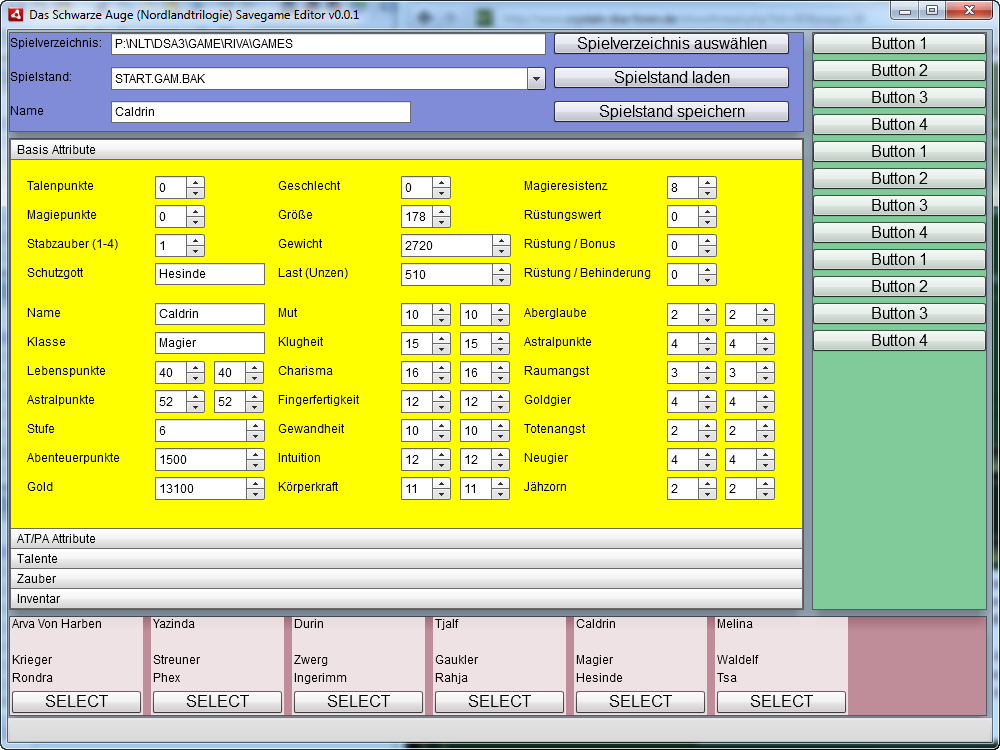The height and width of the screenshot is (750, 1000).
Task: Select the character Melina
Action: click(x=781, y=702)
